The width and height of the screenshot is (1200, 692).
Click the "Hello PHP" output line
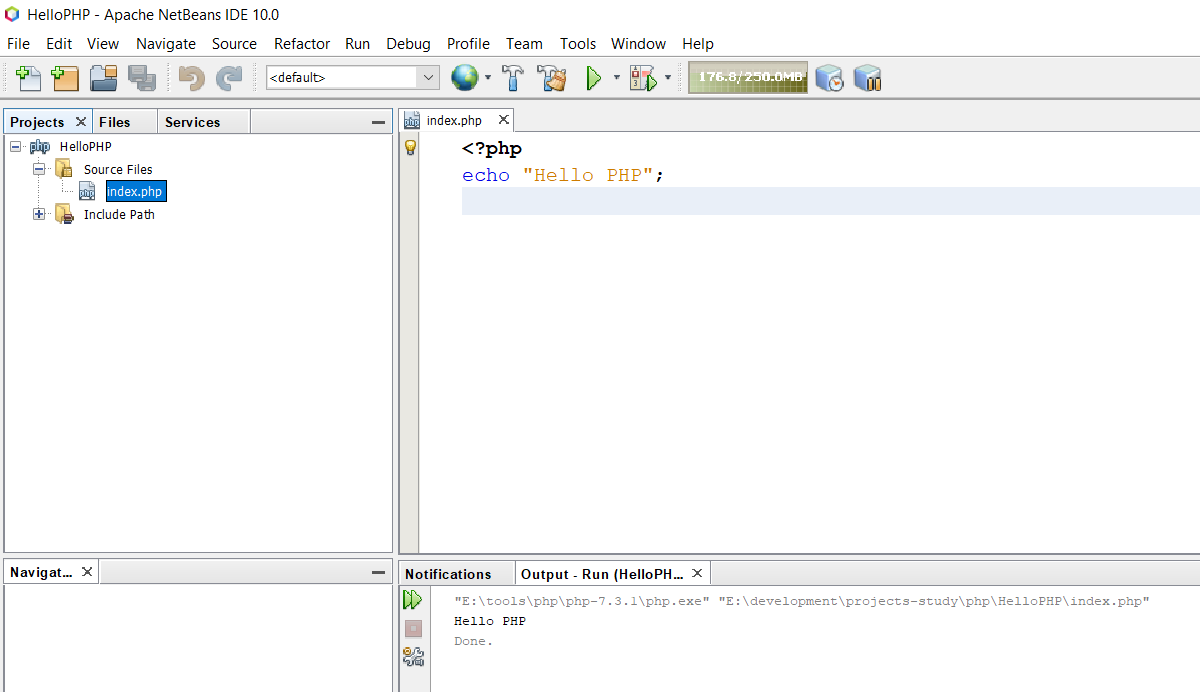tap(490, 621)
